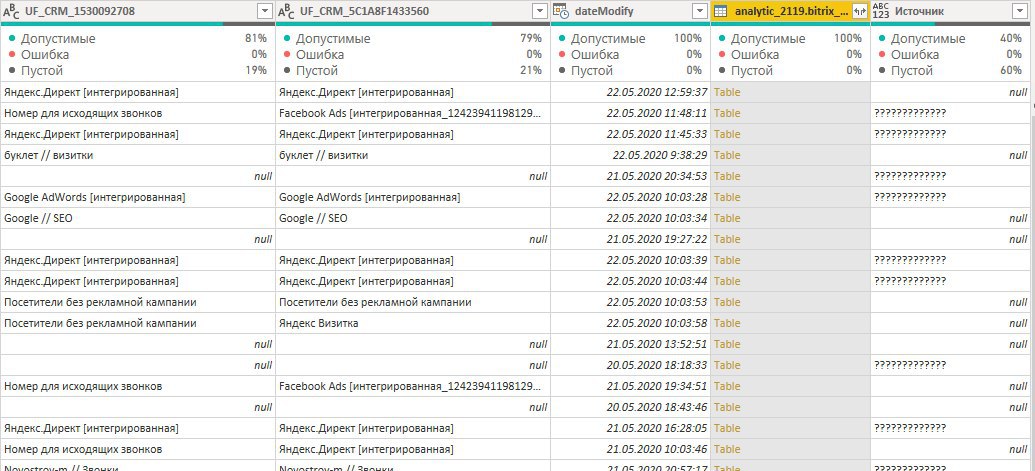The image size is (1035, 471).
Task: Select null UF_CRM_1530092708 cell in 19:27:22 row
Action: coord(137,239)
